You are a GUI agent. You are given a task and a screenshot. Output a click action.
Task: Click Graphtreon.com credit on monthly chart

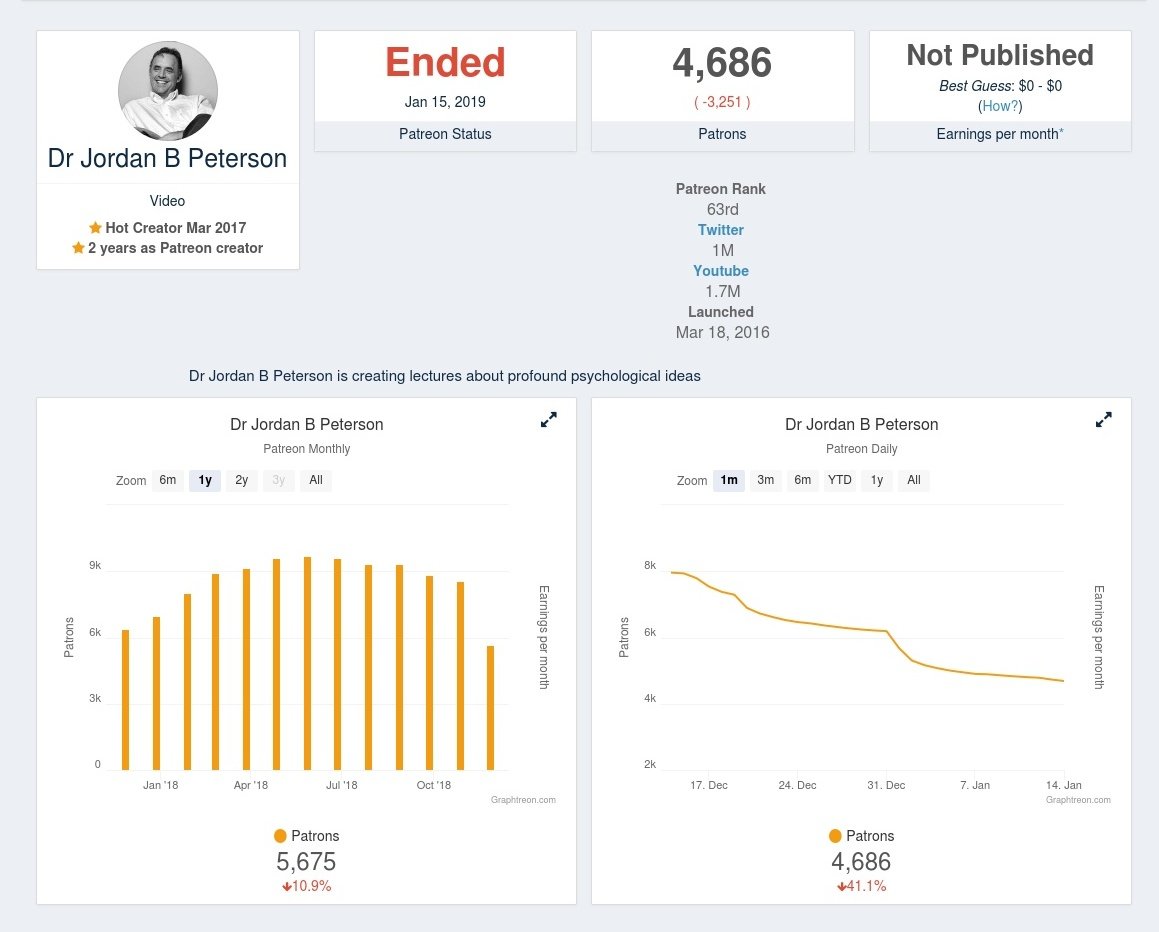[523, 800]
